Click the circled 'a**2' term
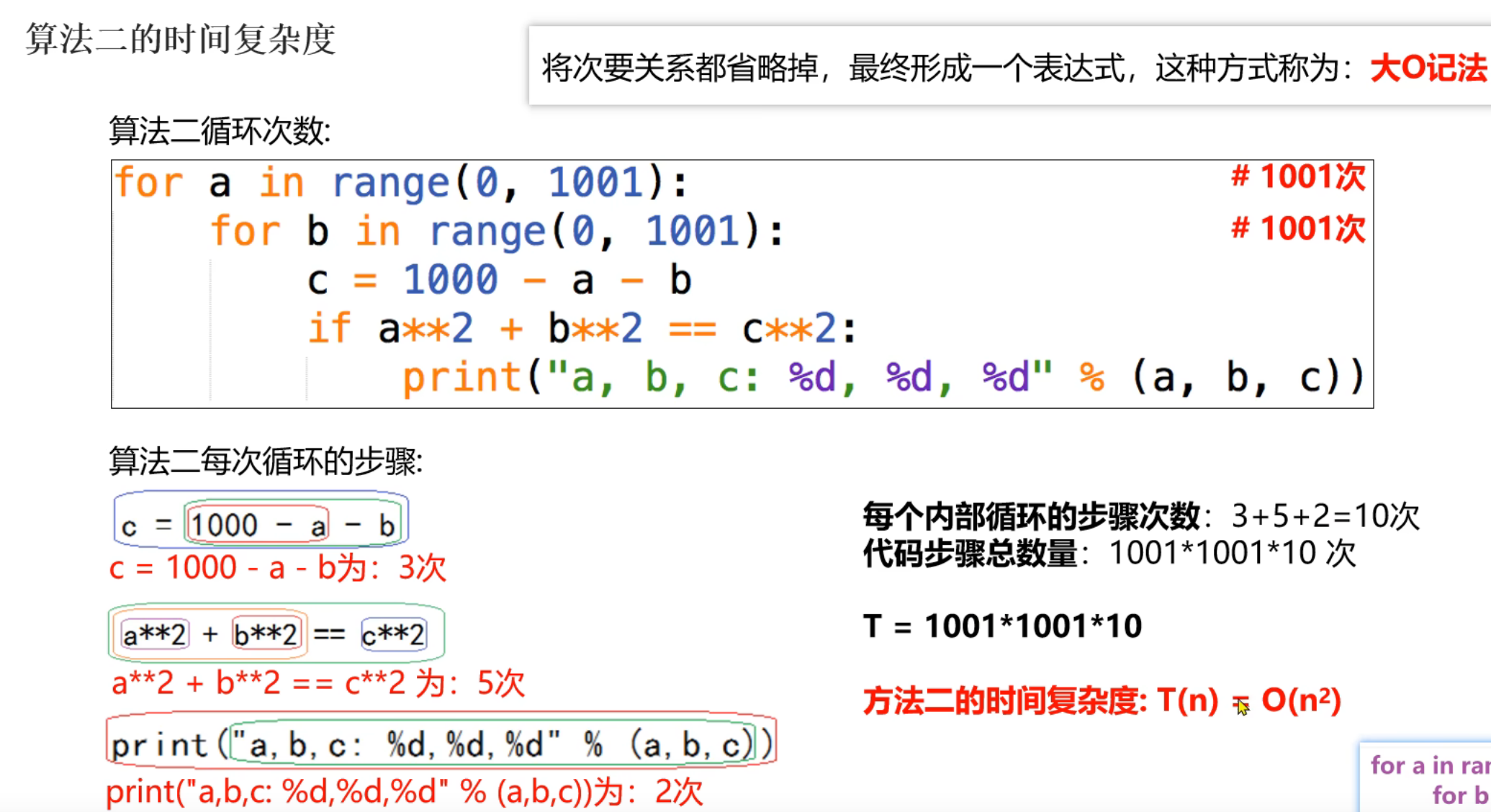Screen dimensions: 1491x812 click(x=154, y=635)
